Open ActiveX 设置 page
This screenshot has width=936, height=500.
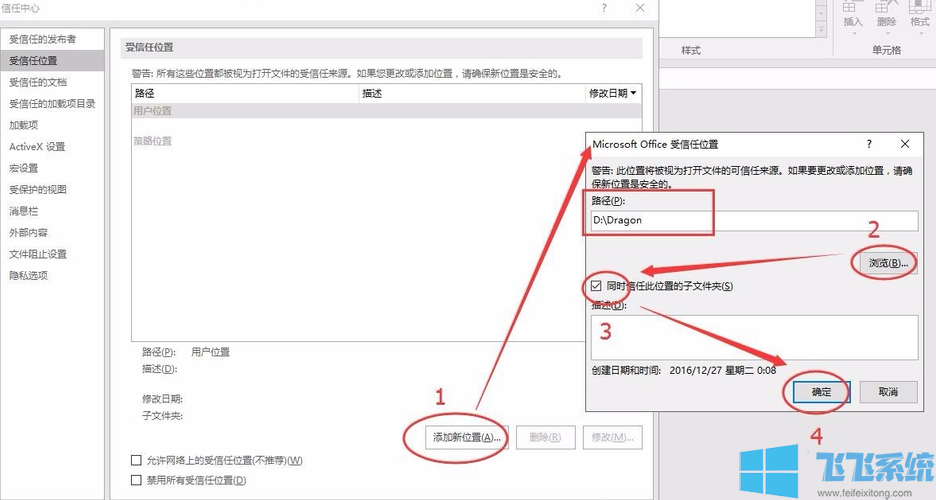coord(37,147)
